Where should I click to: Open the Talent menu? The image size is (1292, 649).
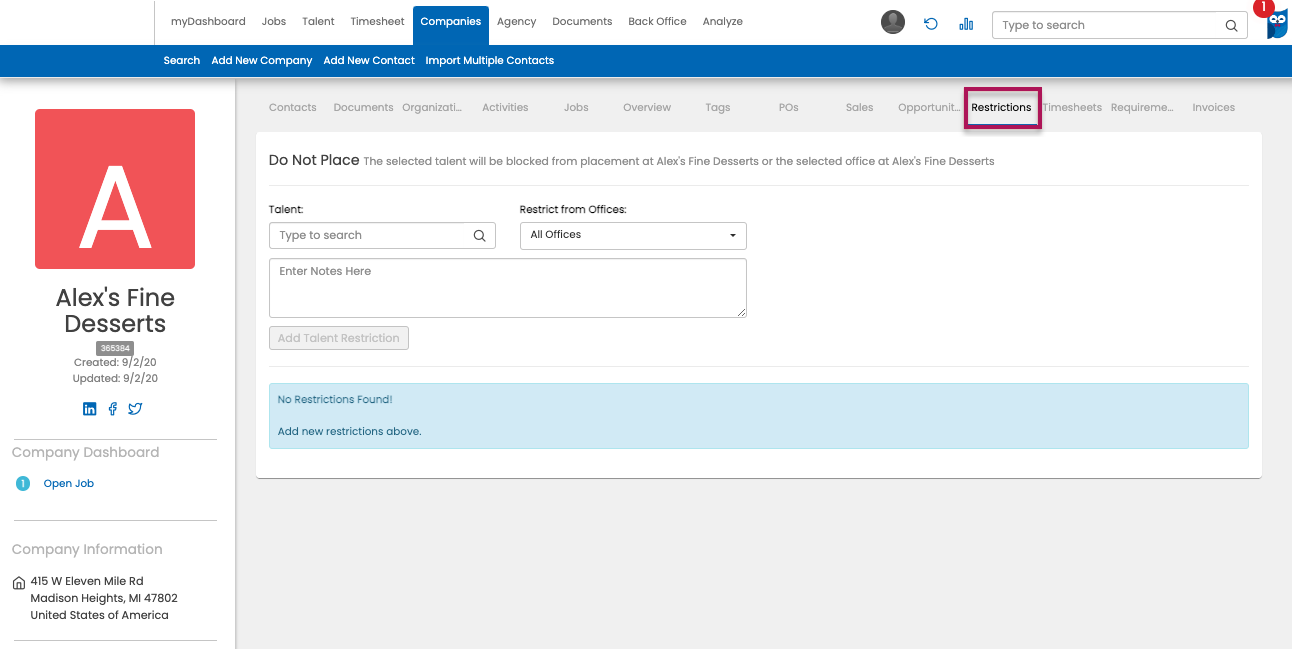click(x=318, y=22)
